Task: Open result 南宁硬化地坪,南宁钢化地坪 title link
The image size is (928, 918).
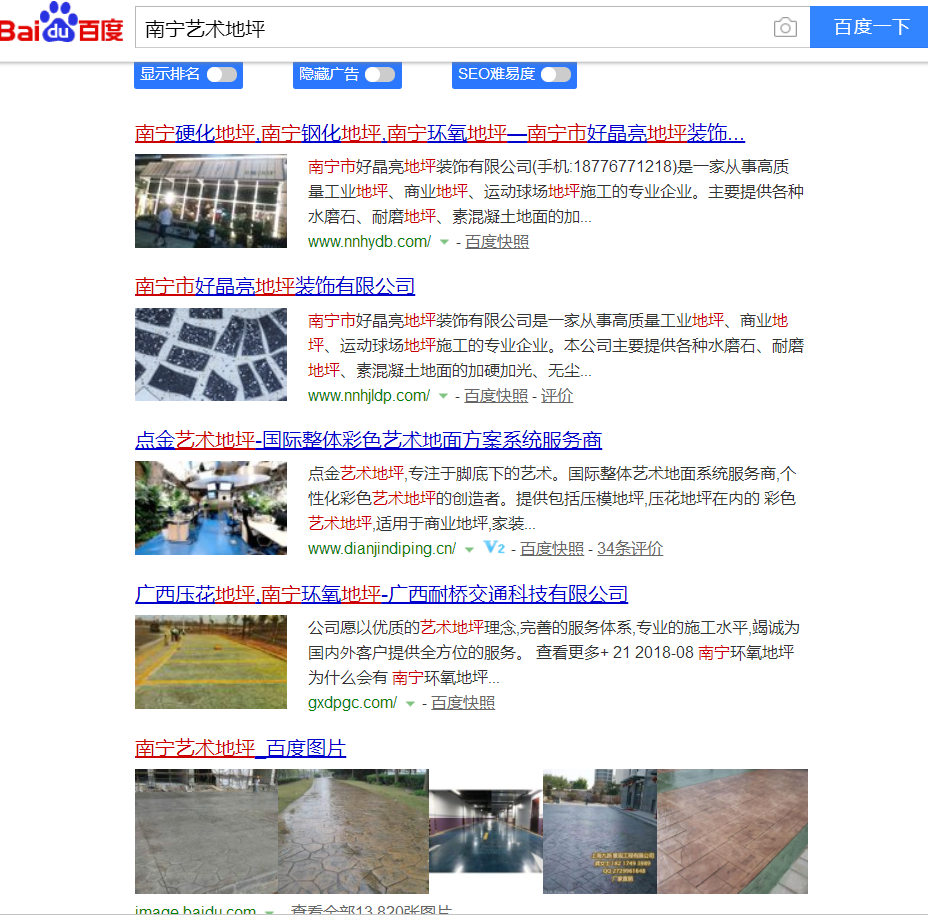Action: pyautogui.click(x=440, y=133)
